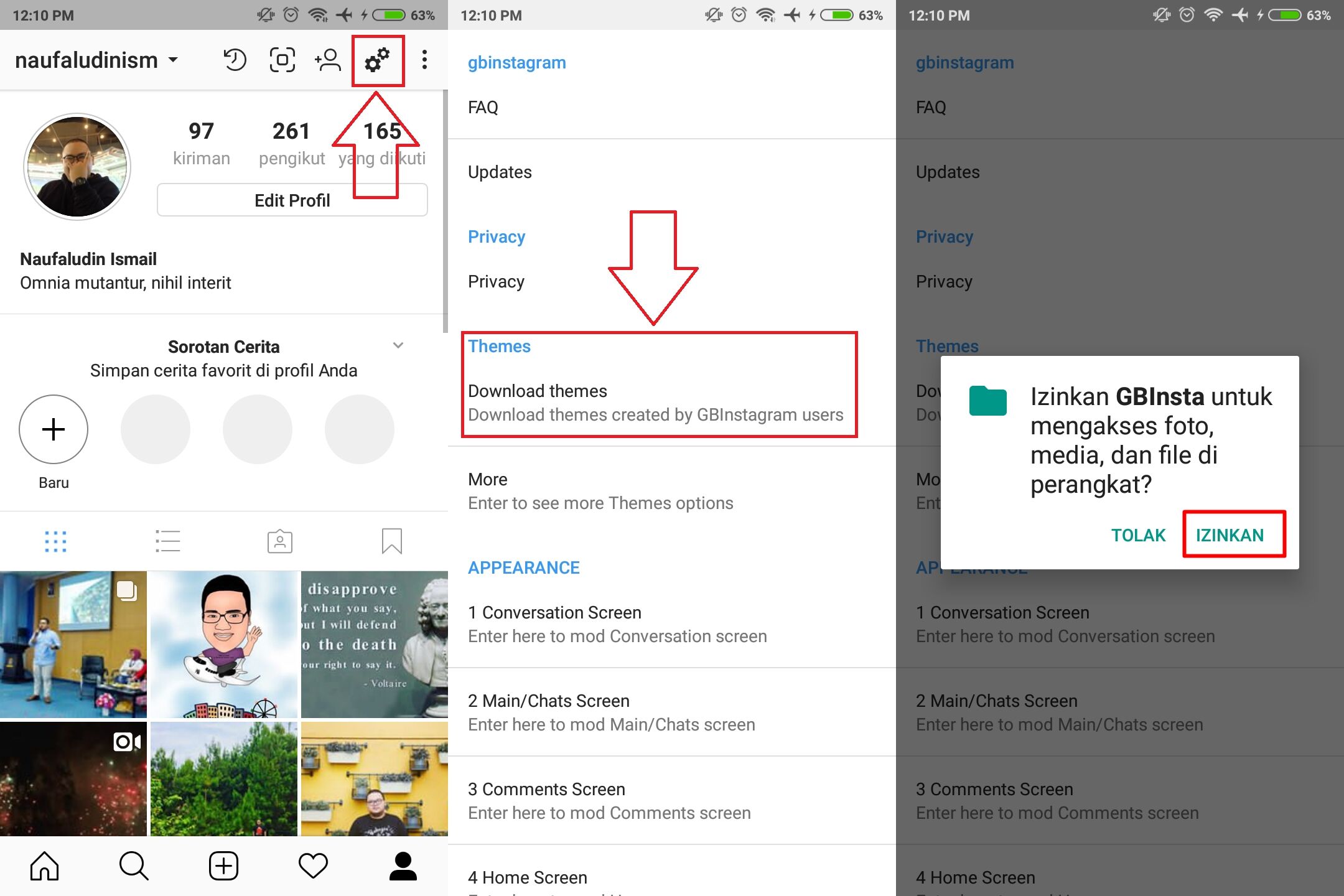Switch to the grid view tab
1344x896 pixels.
[56, 541]
